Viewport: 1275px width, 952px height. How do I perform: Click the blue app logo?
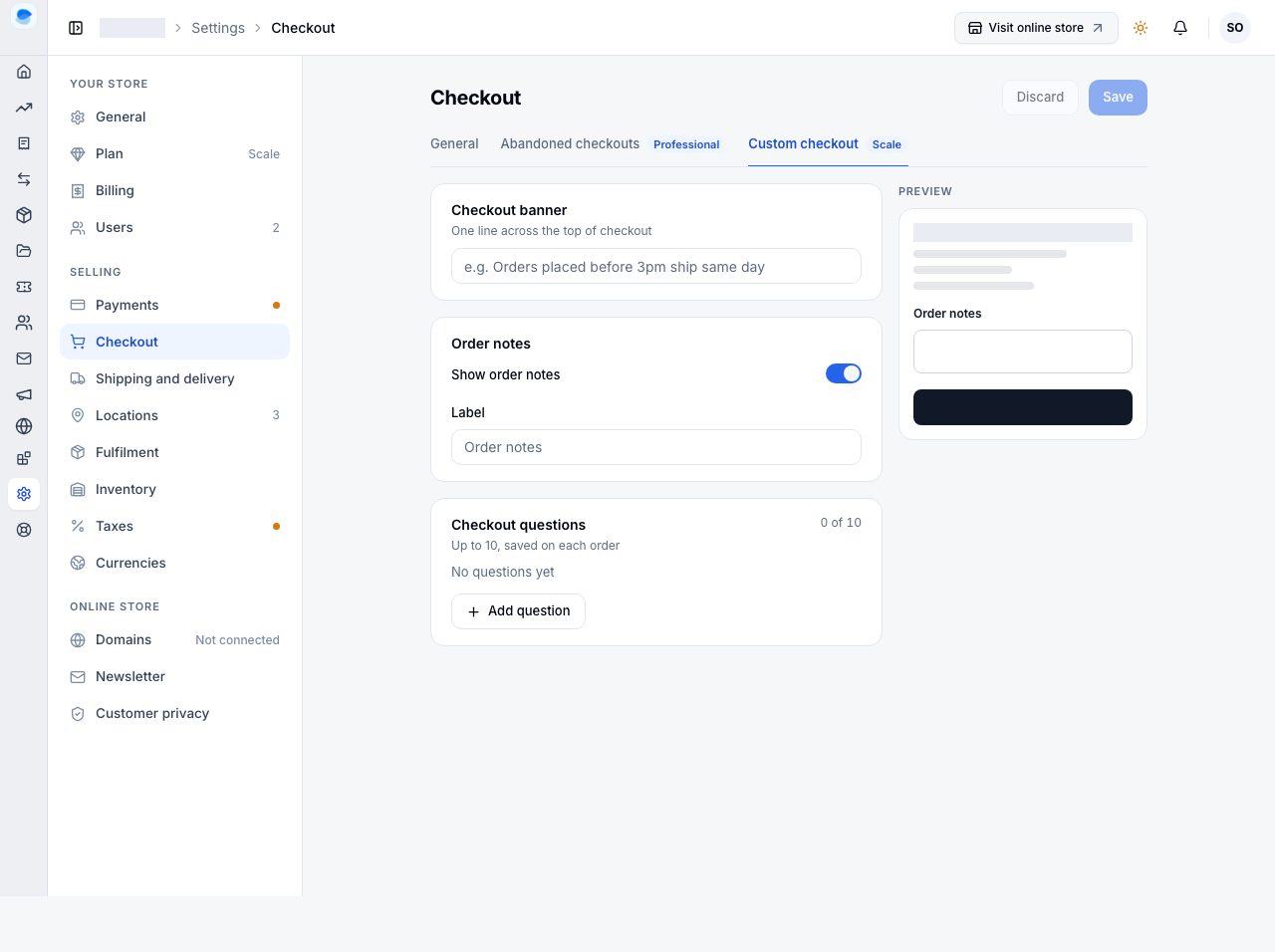(24, 17)
